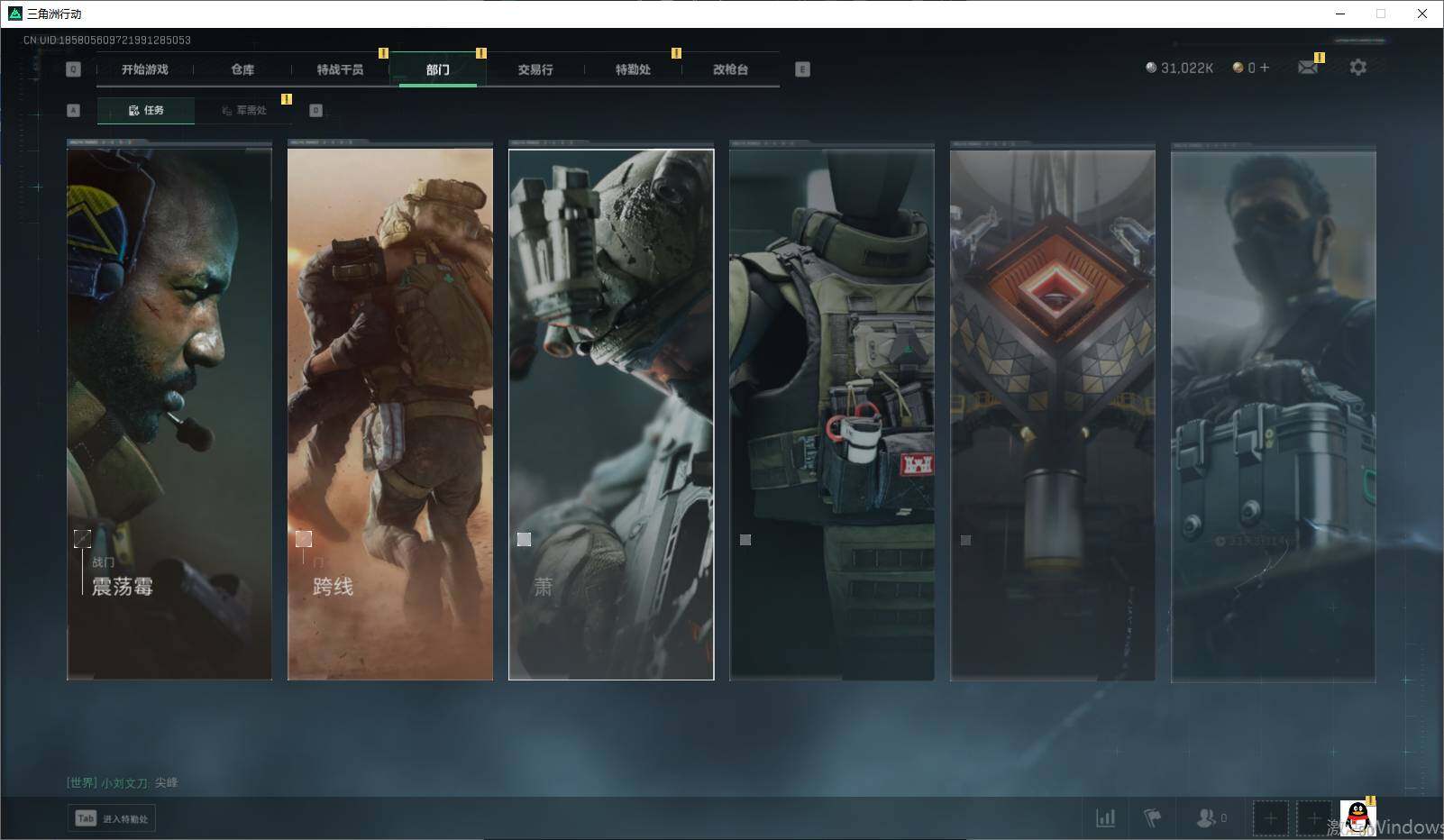The width and height of the screenshot is (1444, 840).
Task: Click the E key next-tab icon
Action: [802, 69]
